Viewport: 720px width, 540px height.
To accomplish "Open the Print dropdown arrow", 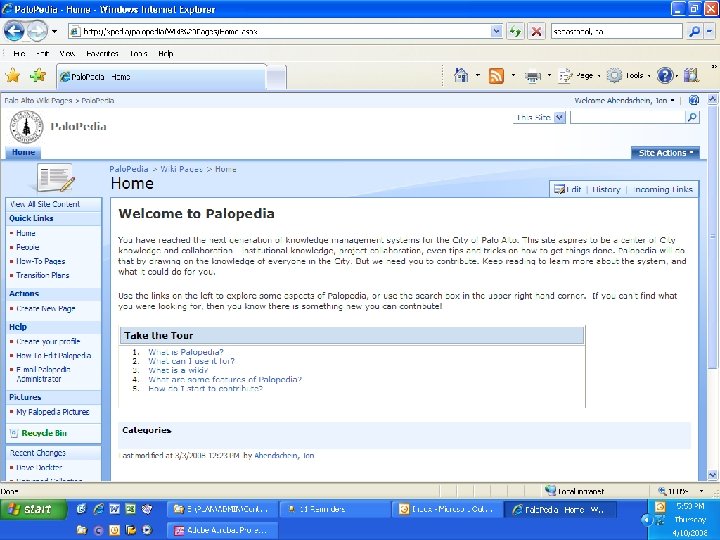I will pyautogui.click(x=549, y=75).
